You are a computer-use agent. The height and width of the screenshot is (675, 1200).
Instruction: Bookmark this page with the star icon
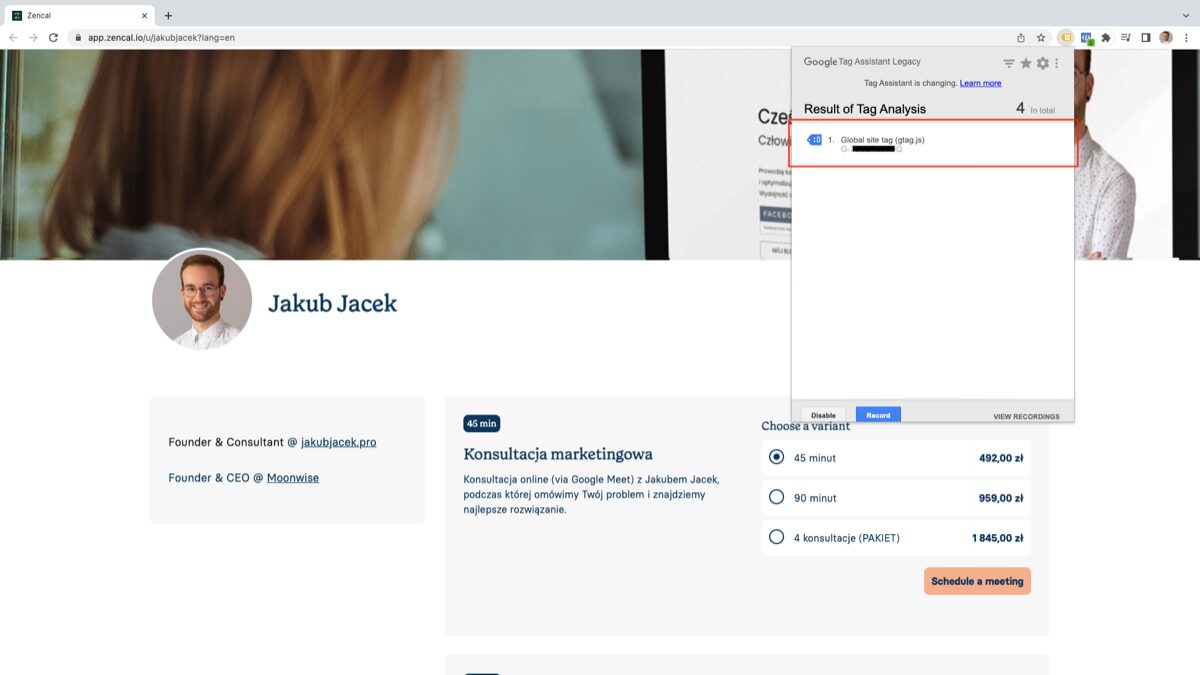[x=1041, y=38]
